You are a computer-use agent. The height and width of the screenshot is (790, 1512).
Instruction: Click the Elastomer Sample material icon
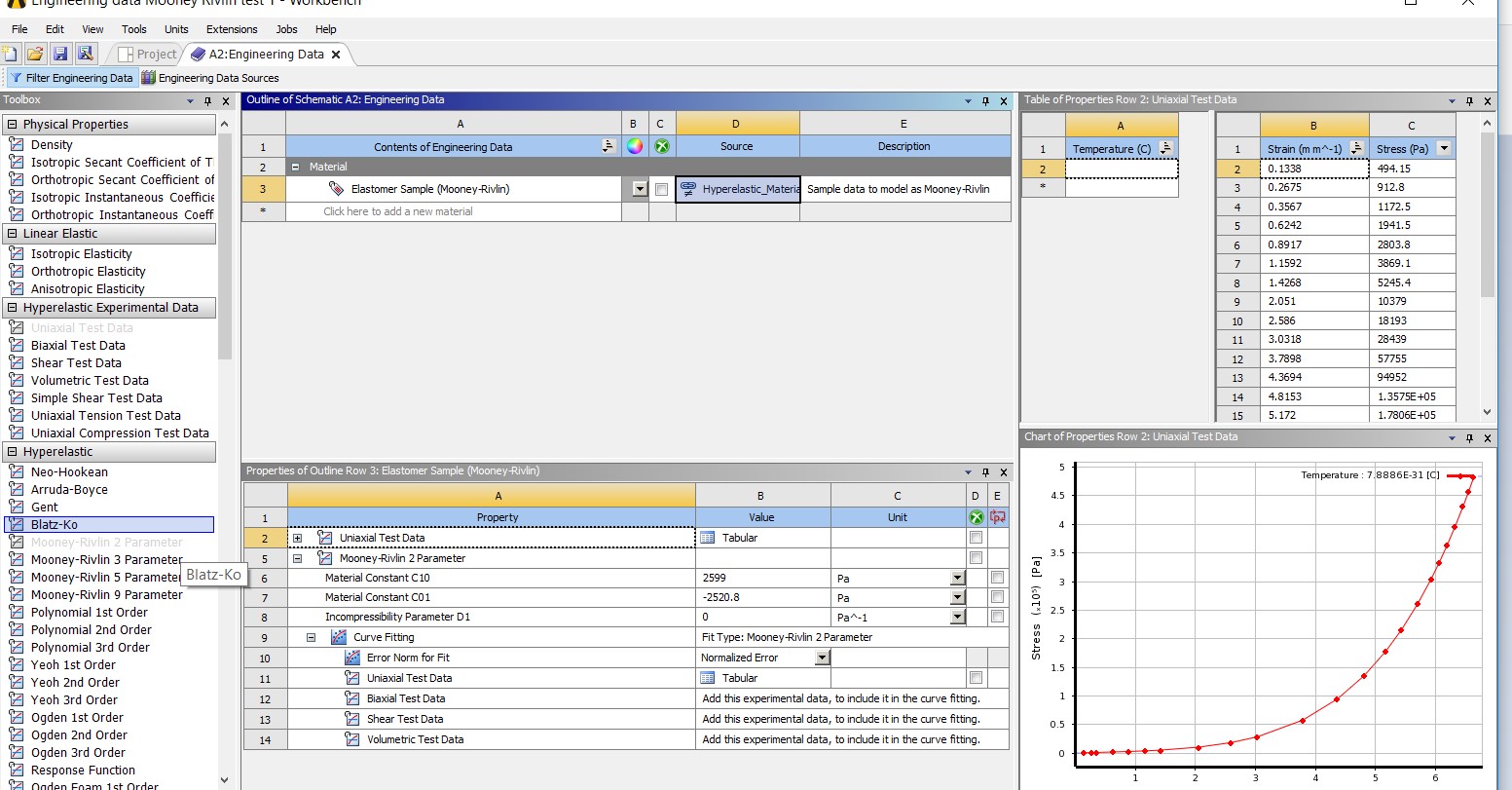[x=336, y=189]
